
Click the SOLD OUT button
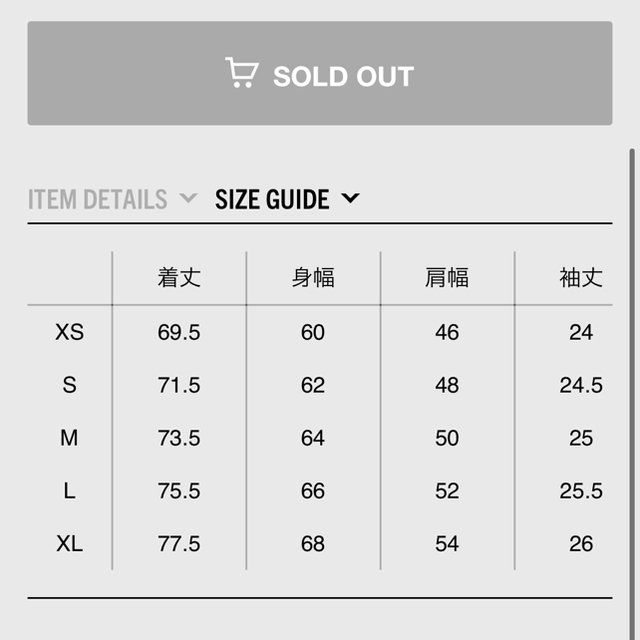click(x=320, y=73)
